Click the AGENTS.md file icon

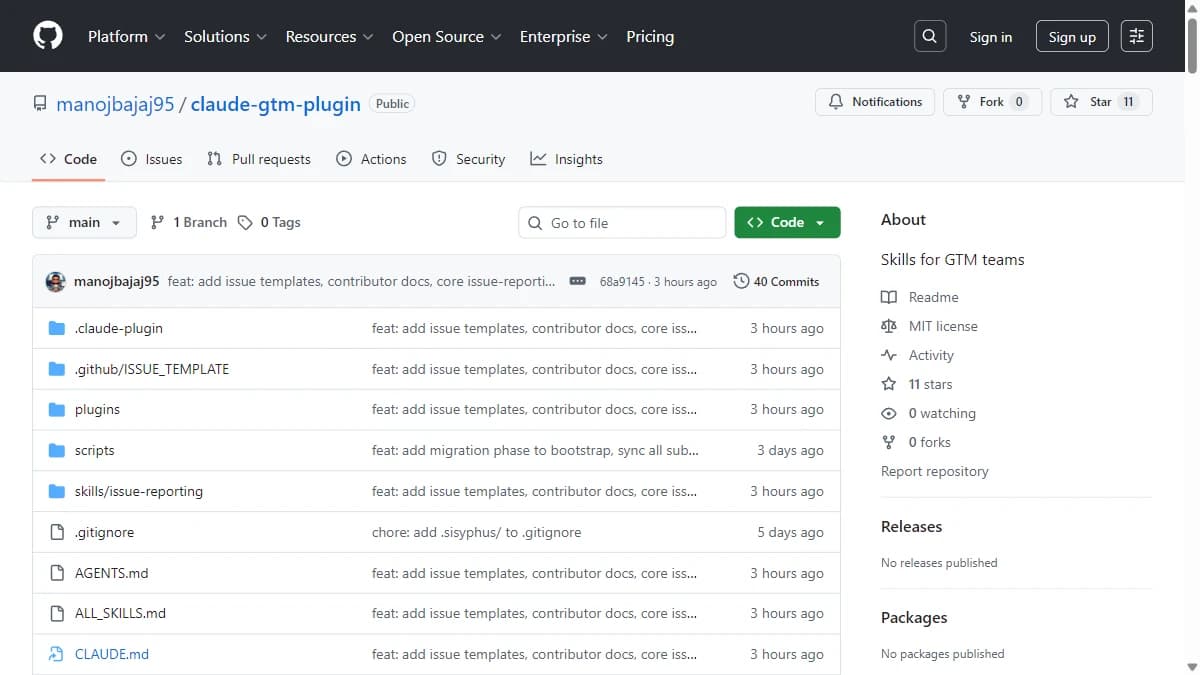(x=57, y=573)
